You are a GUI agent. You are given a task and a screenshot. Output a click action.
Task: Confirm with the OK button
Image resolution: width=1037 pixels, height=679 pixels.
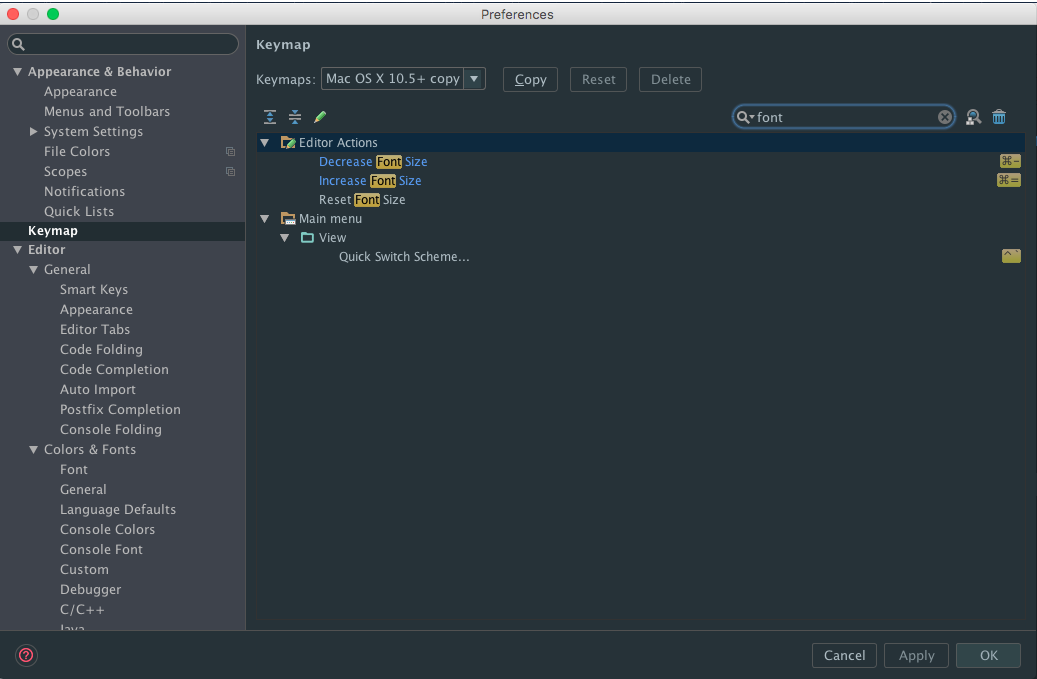pyautogui.click(x=989, y=655)
